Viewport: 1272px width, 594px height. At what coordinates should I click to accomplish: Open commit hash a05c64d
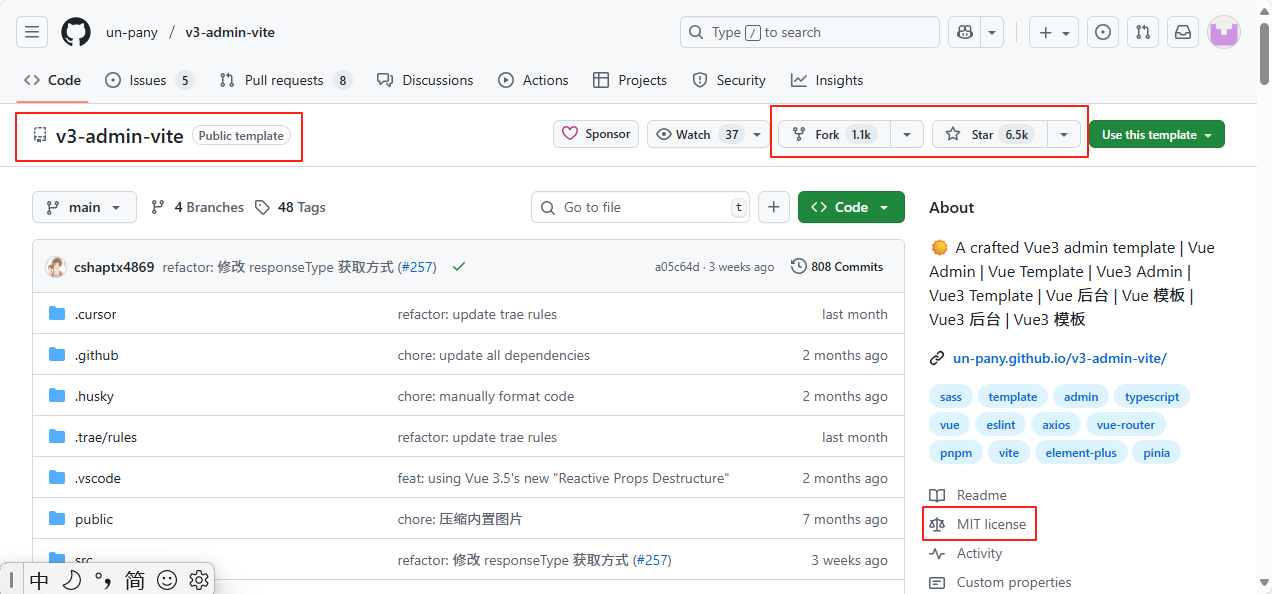coord(677,267)
